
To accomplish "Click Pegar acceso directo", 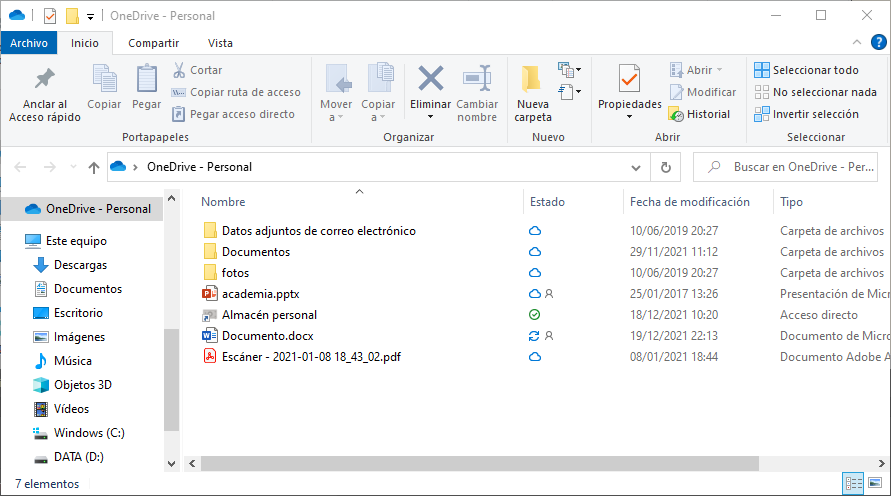I will point(233,114).
